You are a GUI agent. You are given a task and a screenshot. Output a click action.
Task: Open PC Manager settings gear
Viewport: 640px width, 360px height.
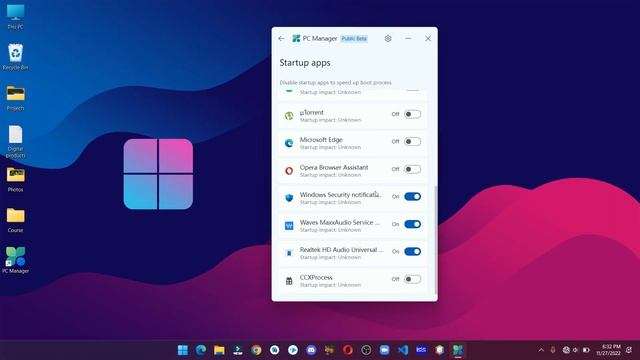(x=388, y=38)
